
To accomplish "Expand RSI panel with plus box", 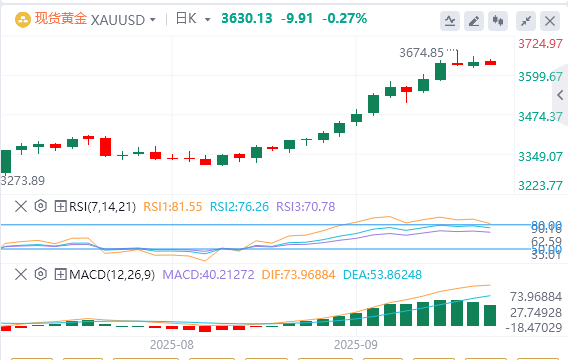I will click(x=60, y=206).
